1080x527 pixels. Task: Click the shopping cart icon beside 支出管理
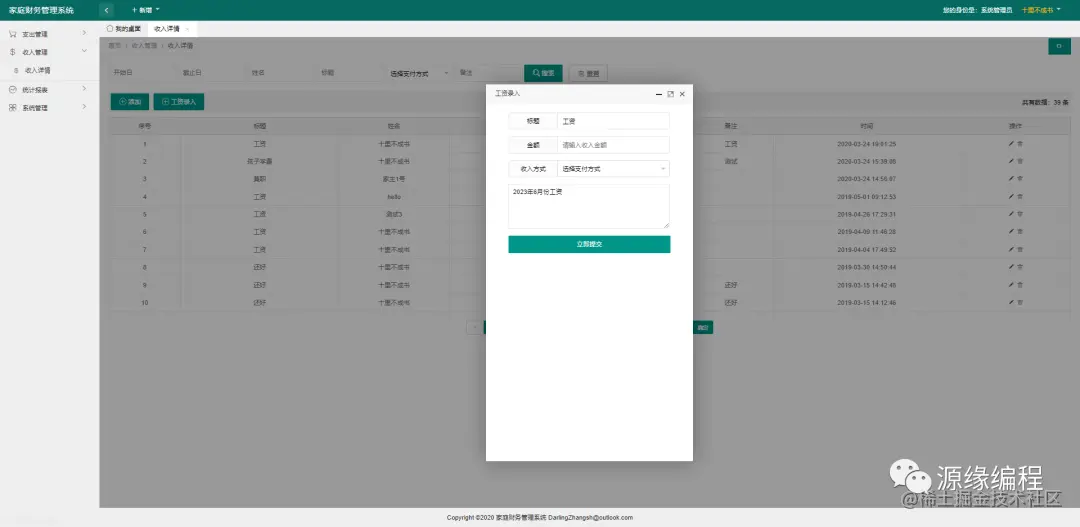(x=12, y=34)
